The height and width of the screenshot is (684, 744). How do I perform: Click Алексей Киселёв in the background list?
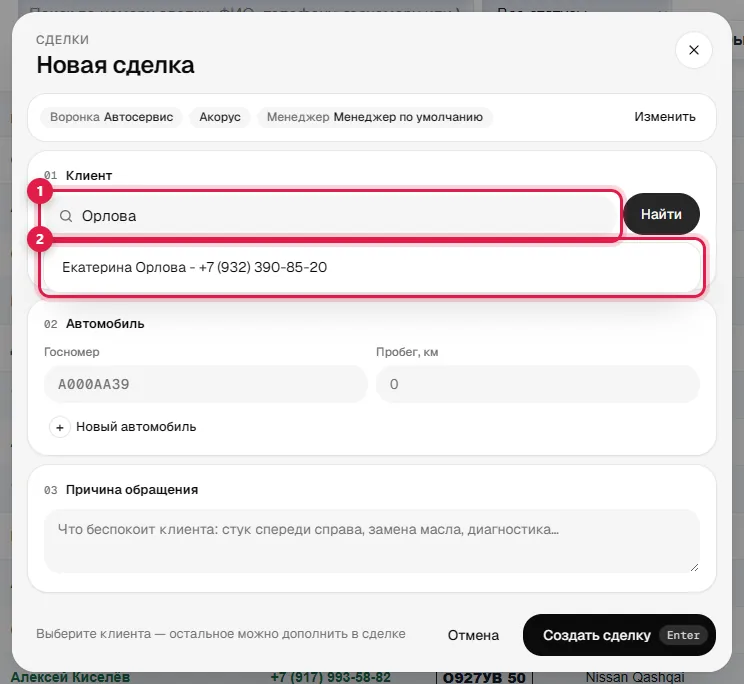(70, 677)
